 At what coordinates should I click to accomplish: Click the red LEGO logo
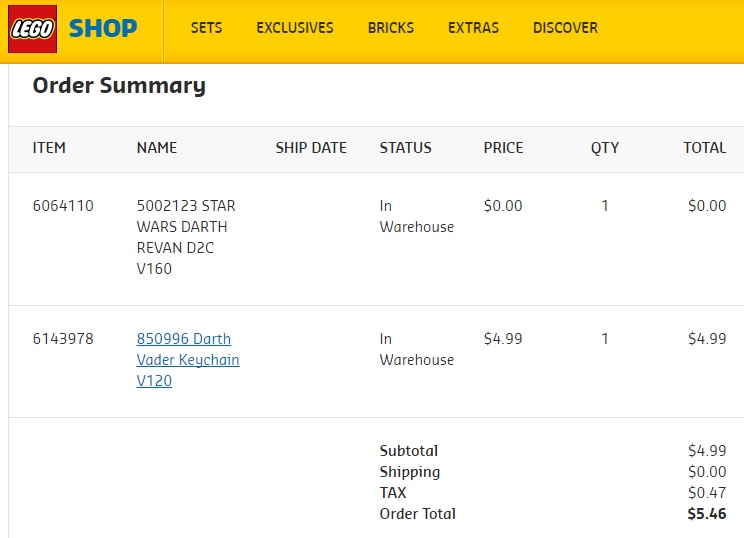click(32, 29)
